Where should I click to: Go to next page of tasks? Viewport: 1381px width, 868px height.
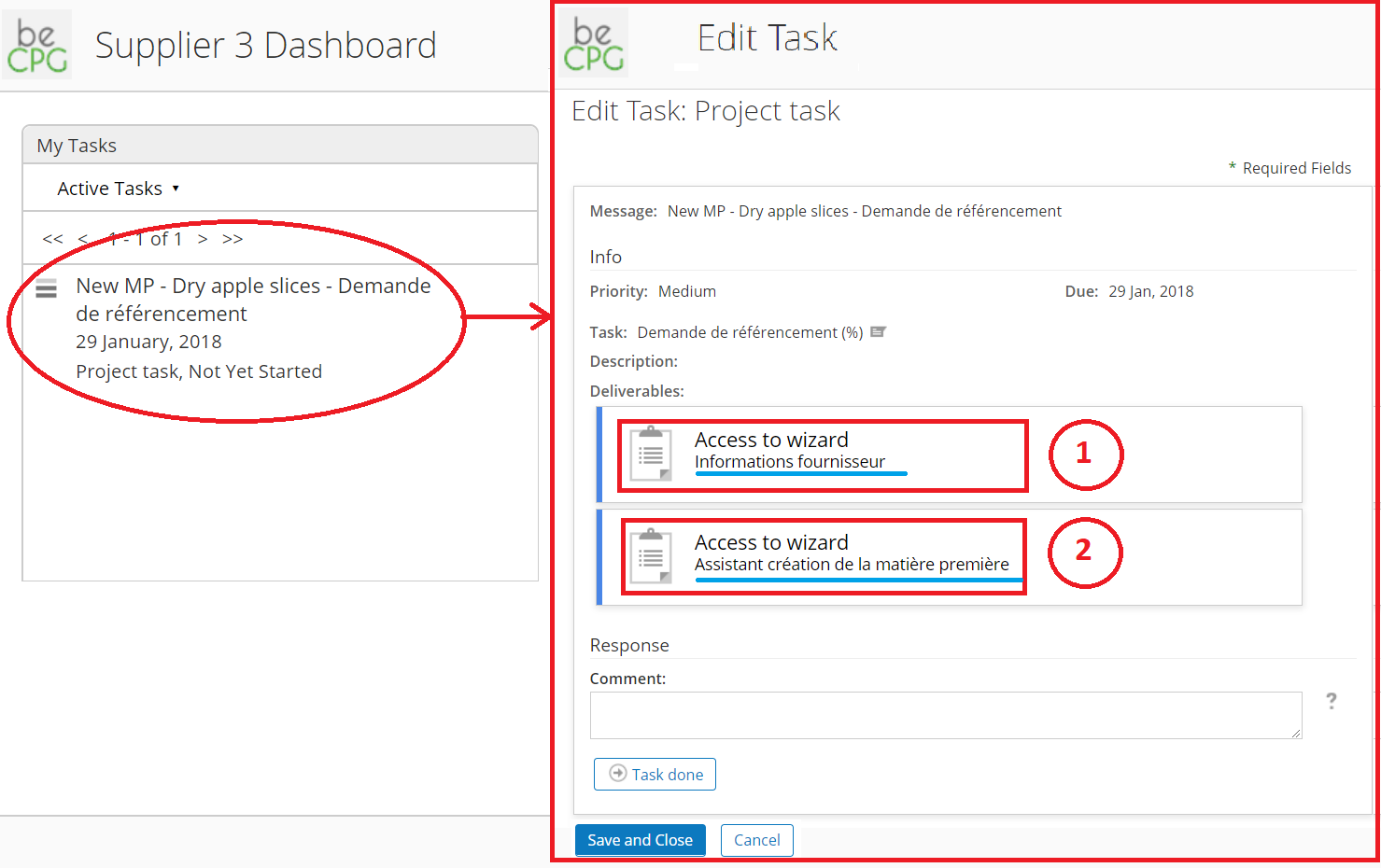[x=203, y=239]
